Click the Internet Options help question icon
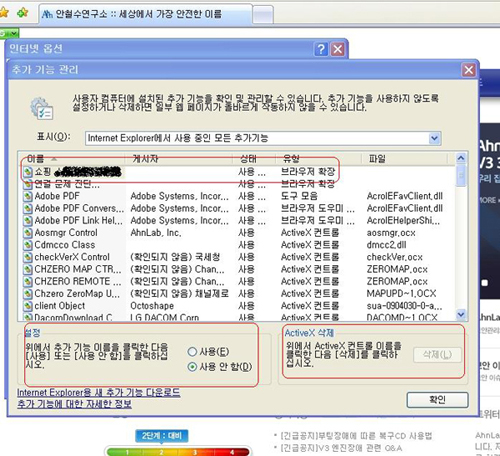The image size is (500, 456). pyautogui.click(x=321, y=50)
